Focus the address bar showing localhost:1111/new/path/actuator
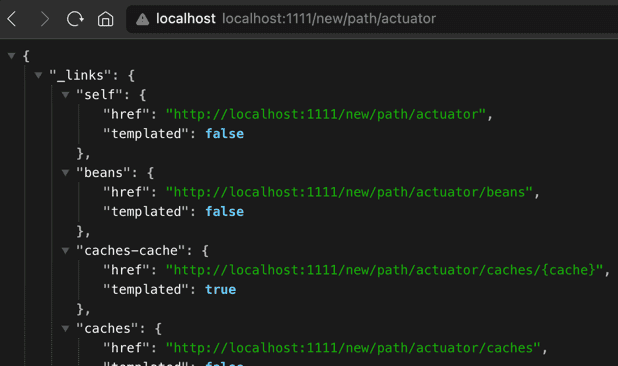The image size is (618, 366). [x=372, y=19]
